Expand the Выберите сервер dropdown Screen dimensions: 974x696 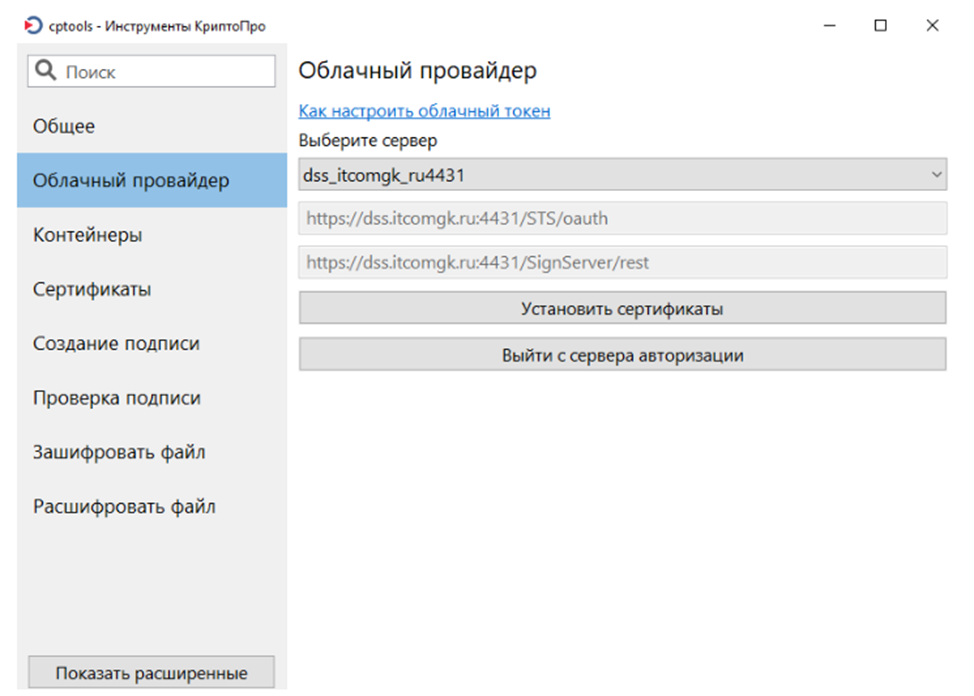click(x=622, y=175)
